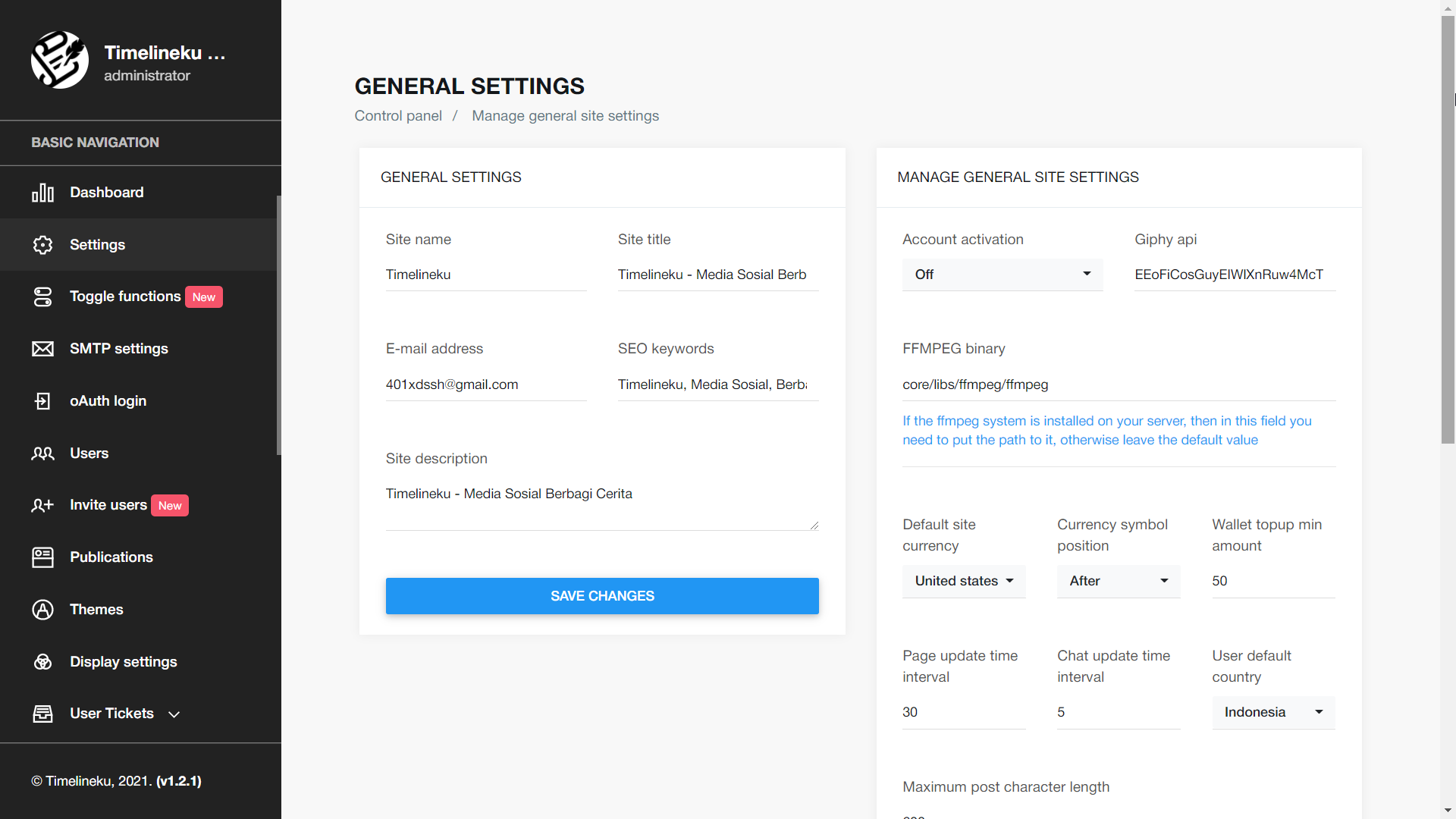Open the Account activation dropdown
The height and width of the screenshot is (819, 1456).
1002,275
